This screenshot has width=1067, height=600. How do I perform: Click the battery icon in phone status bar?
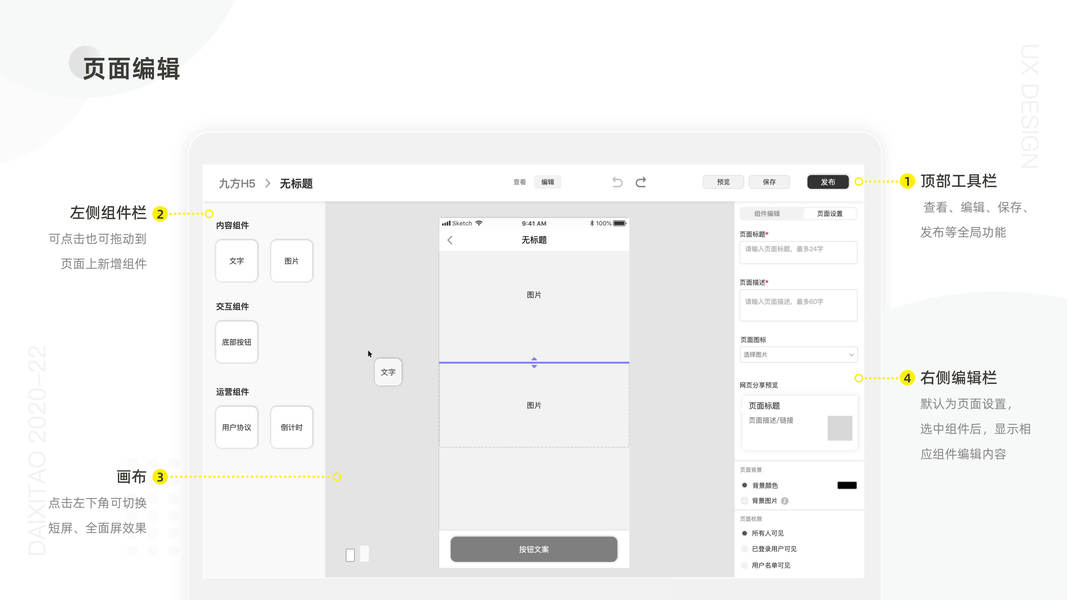[x=619, y=223]
